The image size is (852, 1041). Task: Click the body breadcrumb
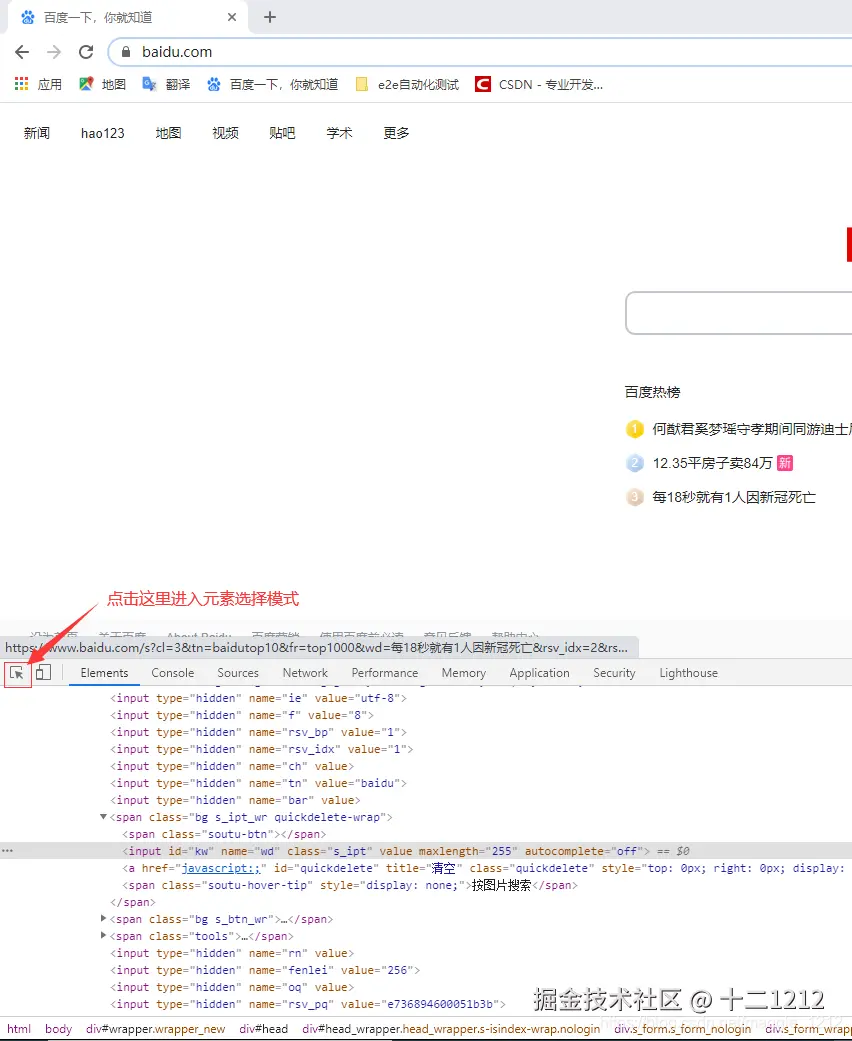tap(58, 1028)
